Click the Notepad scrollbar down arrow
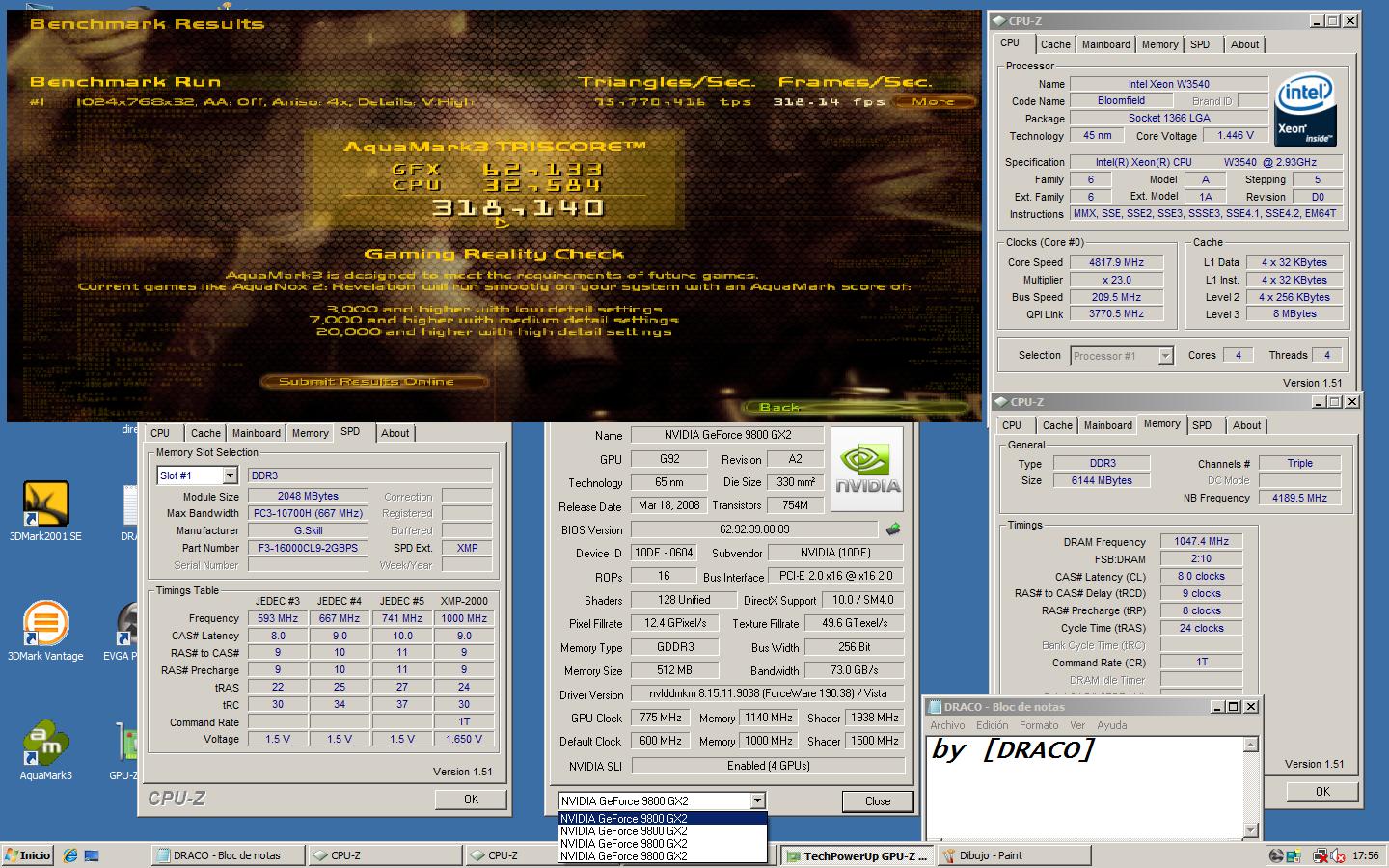The image size is (1389, 868). pos(1251,830)
